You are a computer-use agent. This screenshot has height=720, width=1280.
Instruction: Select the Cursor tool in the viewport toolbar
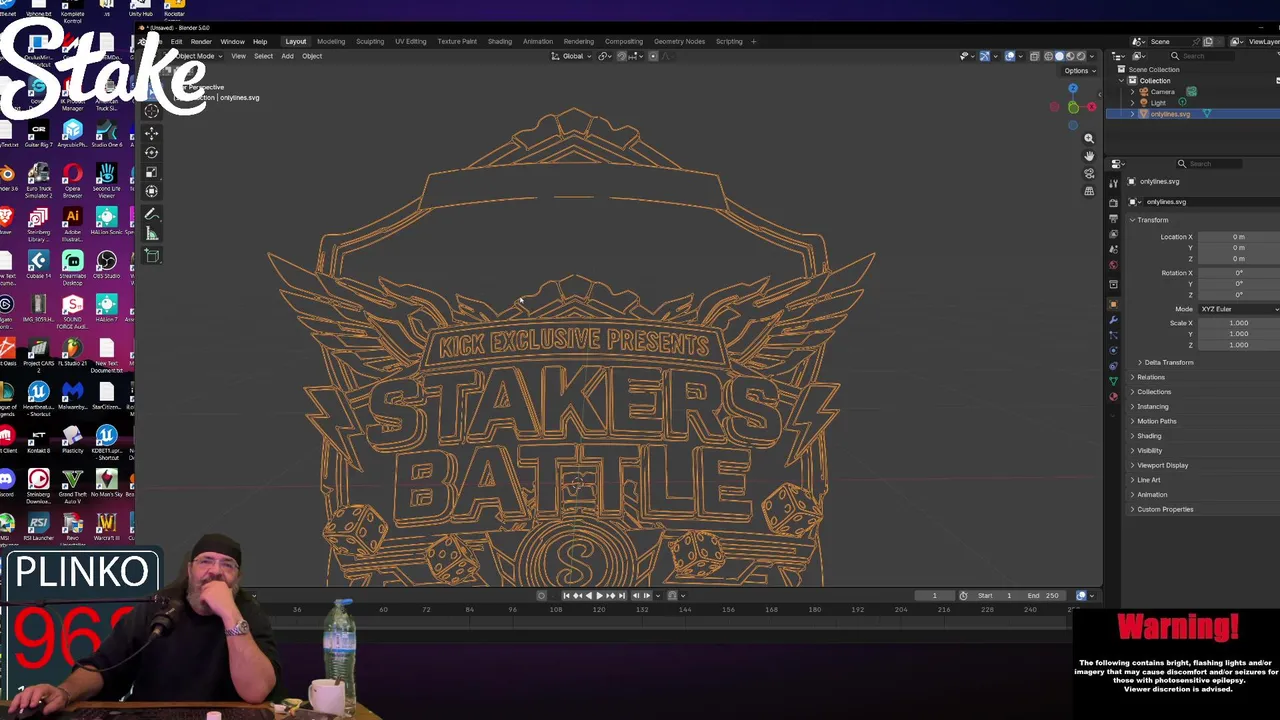(152, 111)
